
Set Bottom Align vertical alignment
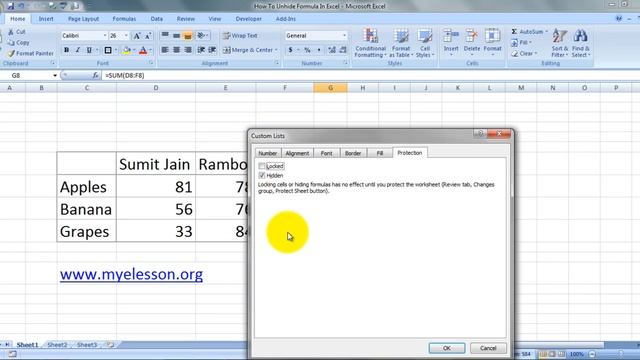pos(188,36)
